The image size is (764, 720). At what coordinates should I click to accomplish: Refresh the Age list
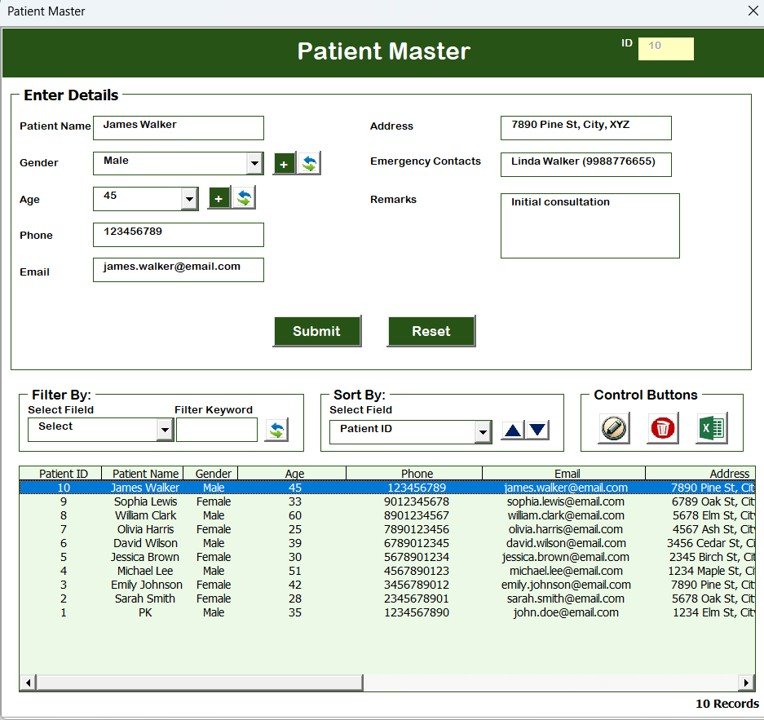click(244, 198)
